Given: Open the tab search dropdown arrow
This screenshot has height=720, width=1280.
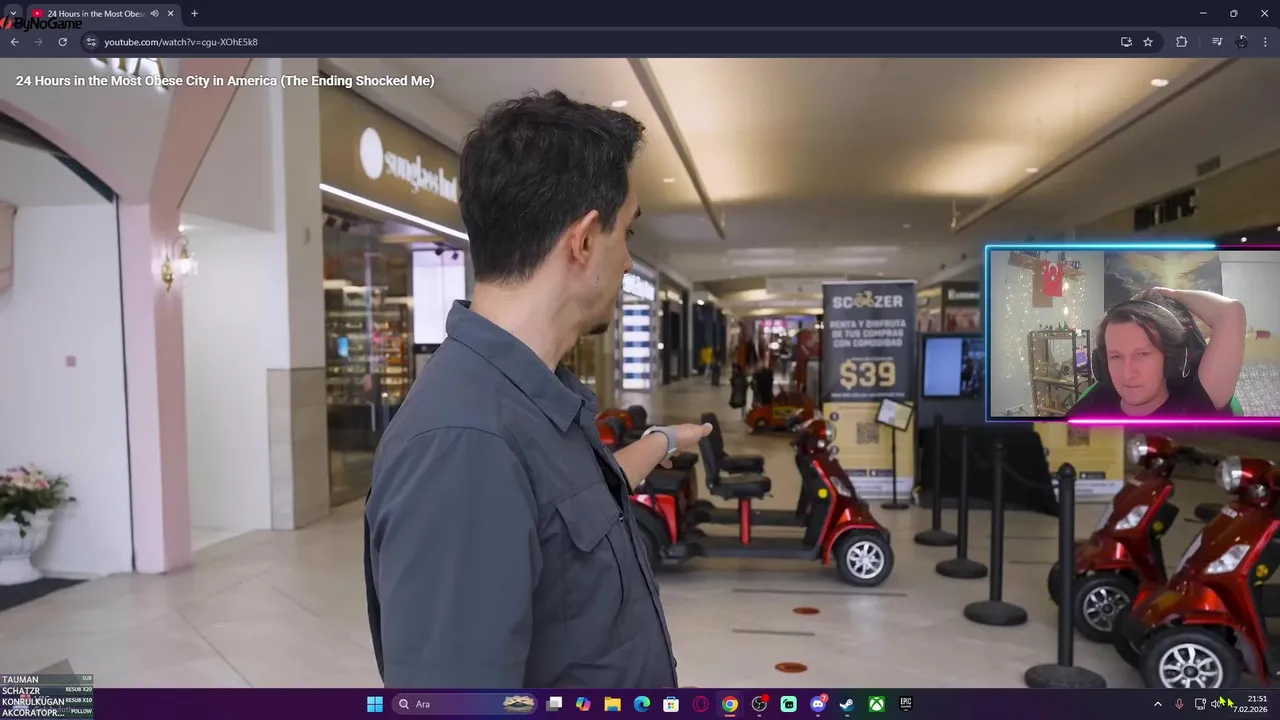Looking at the screenshot, I should 13,13.
